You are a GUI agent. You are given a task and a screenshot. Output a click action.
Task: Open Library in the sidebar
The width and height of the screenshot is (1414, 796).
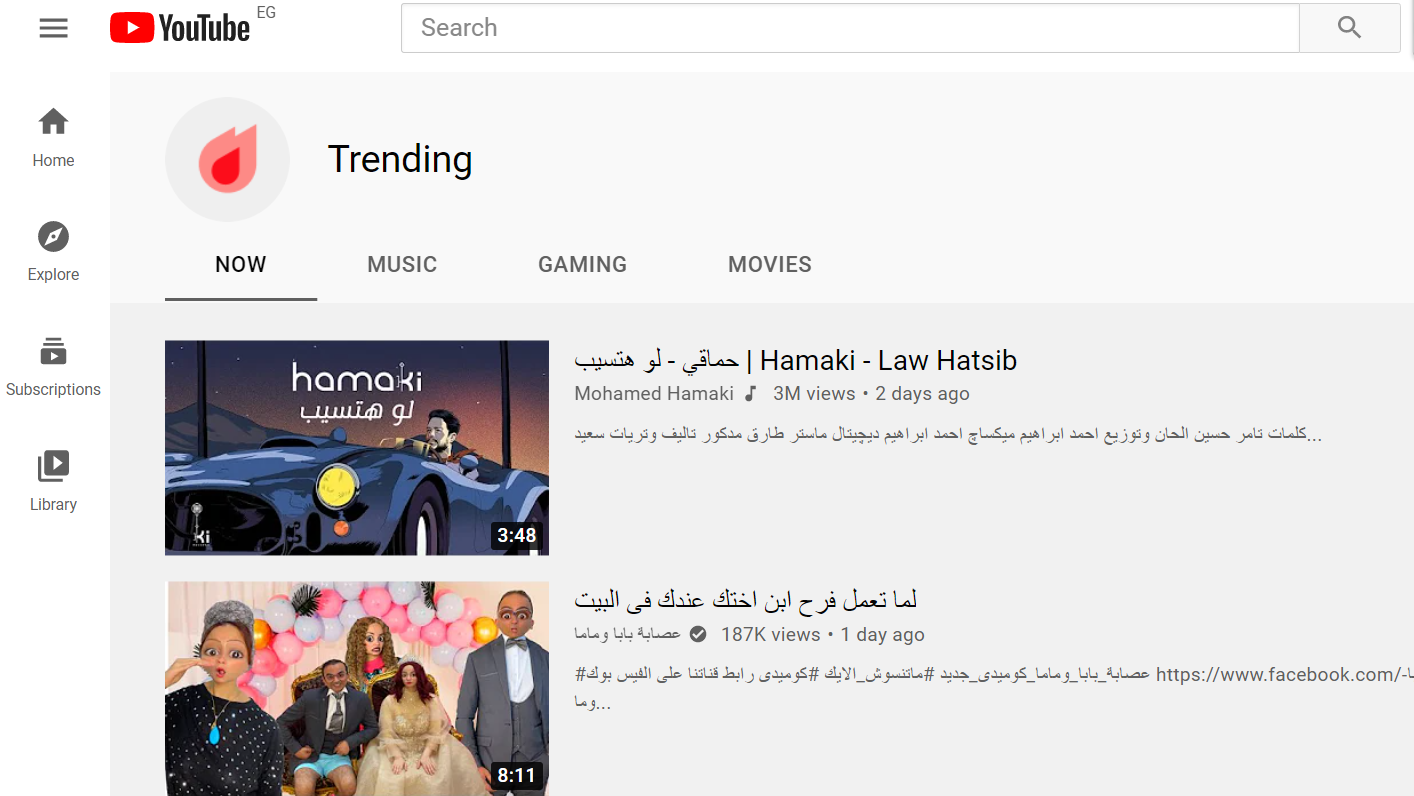point(53,481)
